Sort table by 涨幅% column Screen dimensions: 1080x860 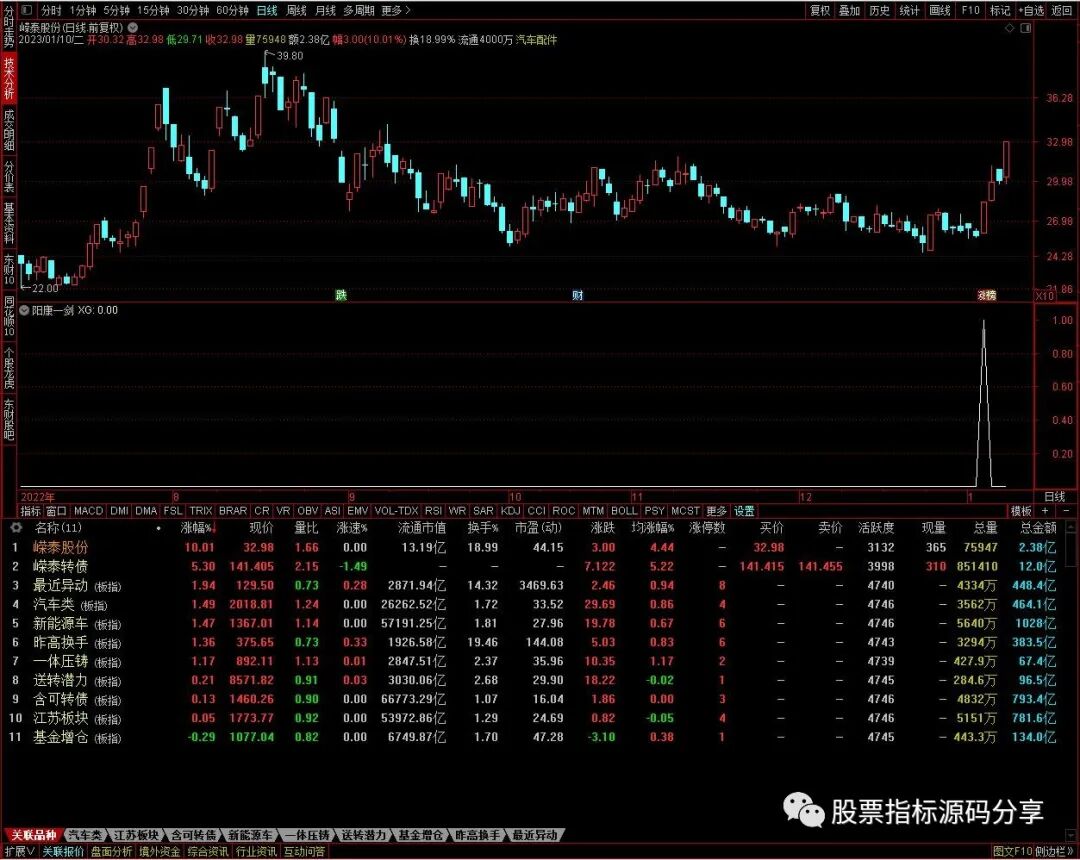(x=198, y=528)
